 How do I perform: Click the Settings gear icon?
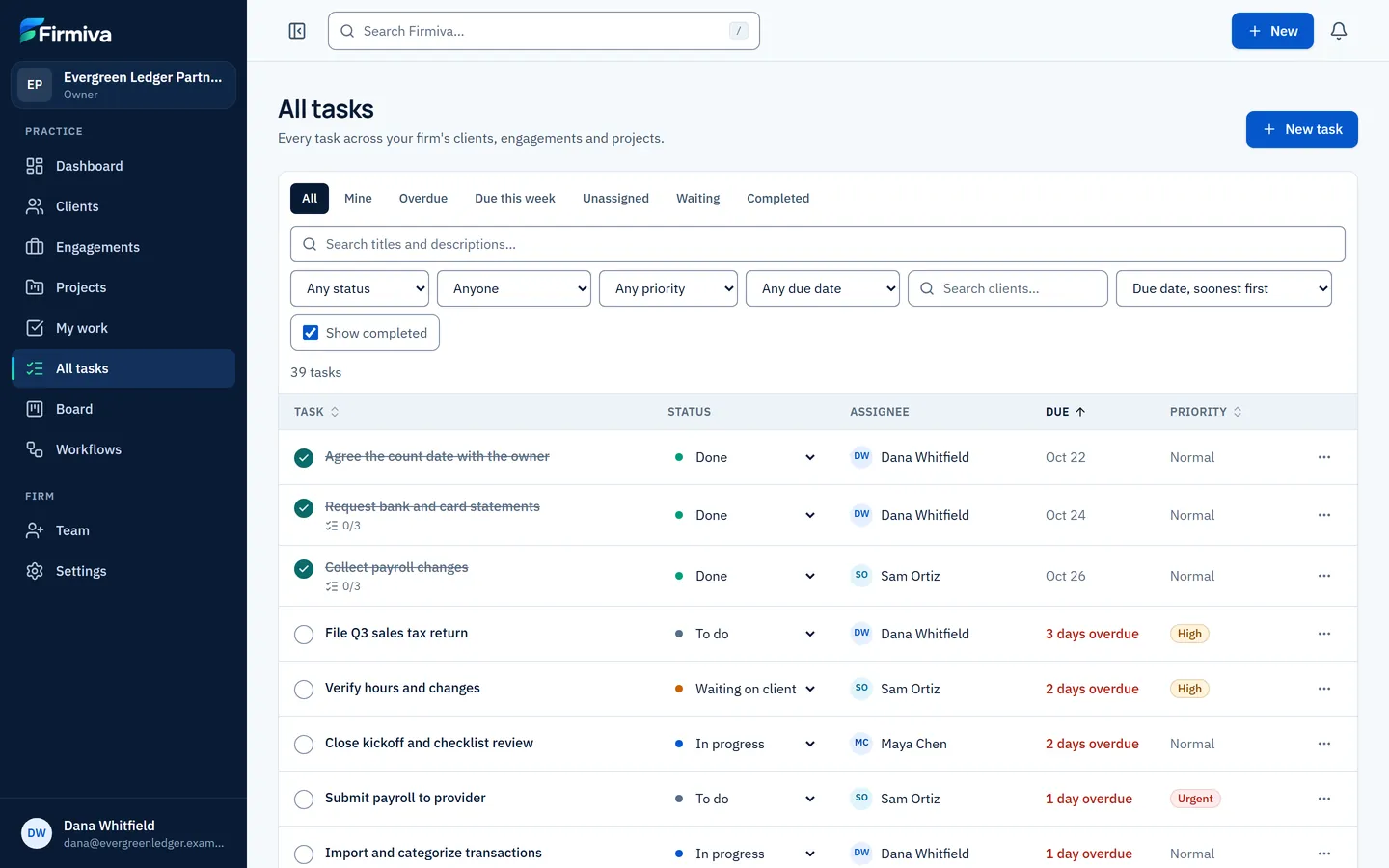pos(35,571)
